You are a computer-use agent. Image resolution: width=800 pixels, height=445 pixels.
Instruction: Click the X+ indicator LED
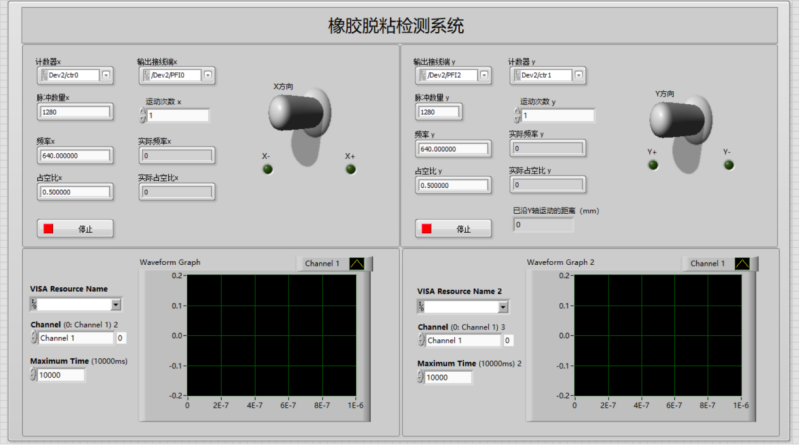(x=350, y=169)
